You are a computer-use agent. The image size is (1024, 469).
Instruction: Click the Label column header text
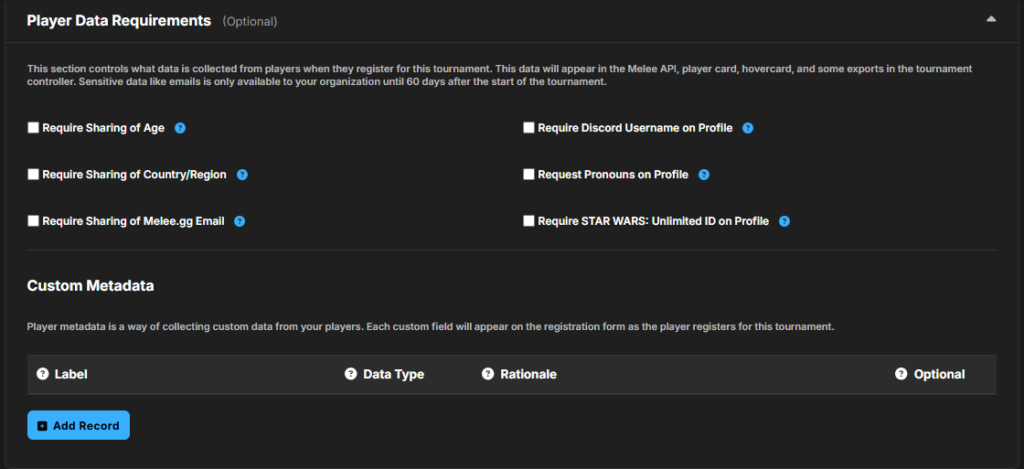pyautogui.click(x=71, y=374)
